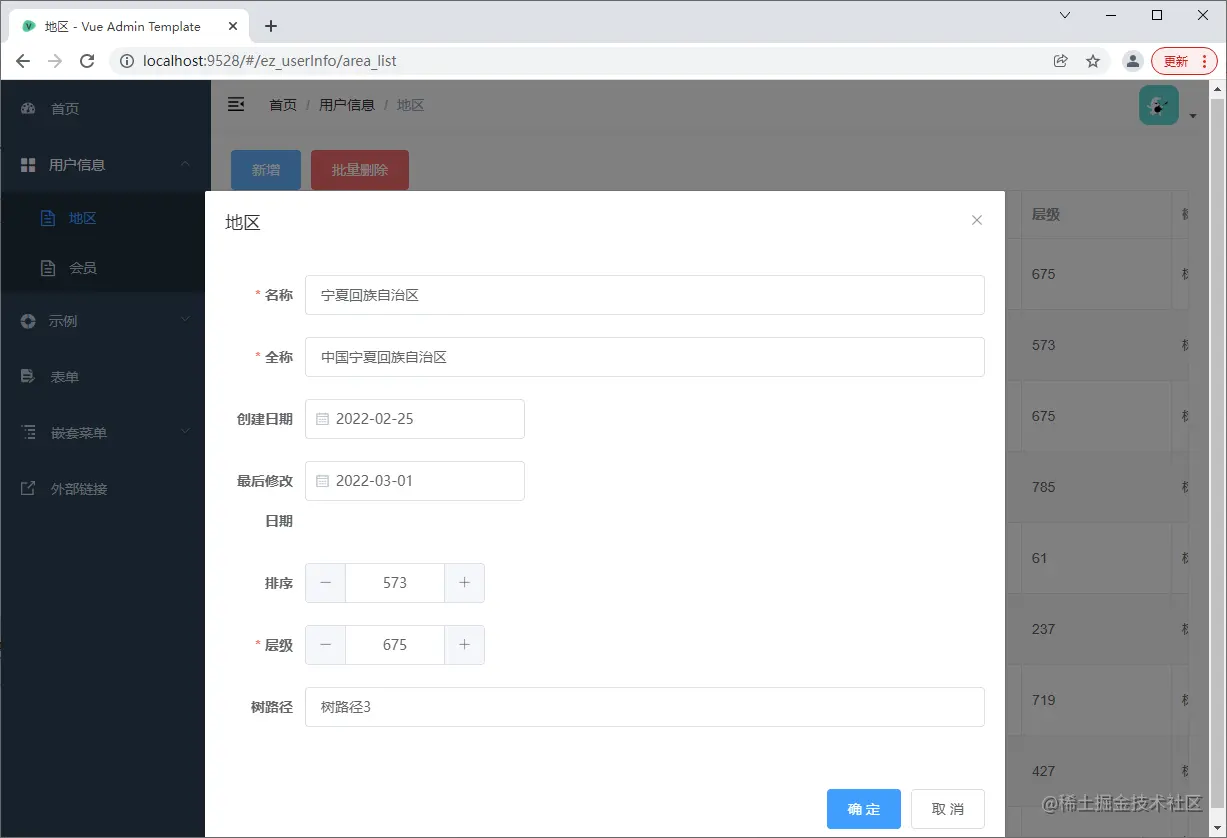Screen dimensions: 1227x838
Task: Select 会员 in the sidebar submenu
Action: pyautogui.click(x=105, y=268)
